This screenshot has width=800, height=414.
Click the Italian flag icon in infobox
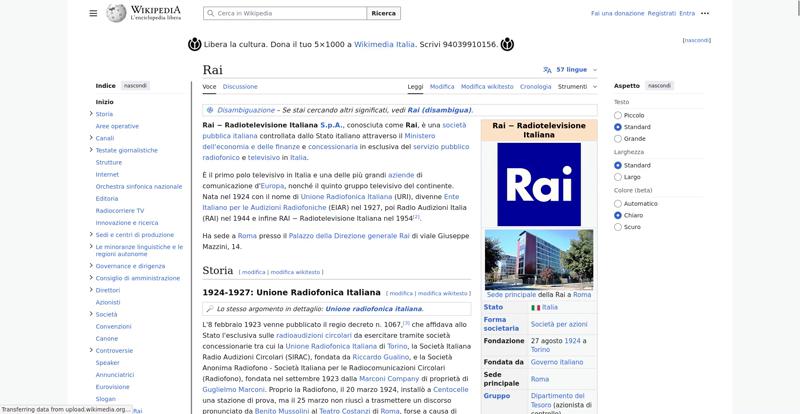535,308
